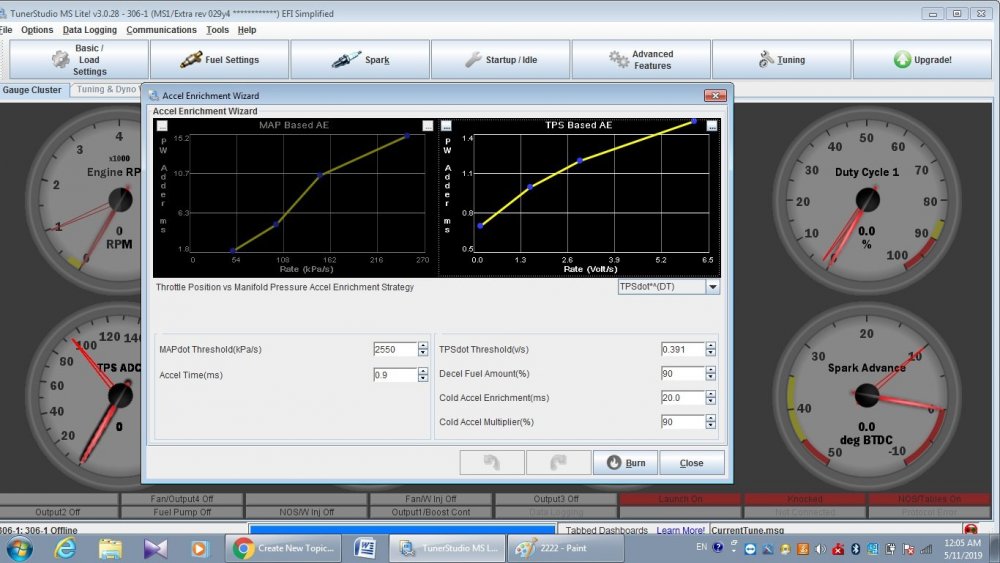Click top-right corner button of TPS Based AE graph
This screenshot has height=563, width=1000.
712,126
